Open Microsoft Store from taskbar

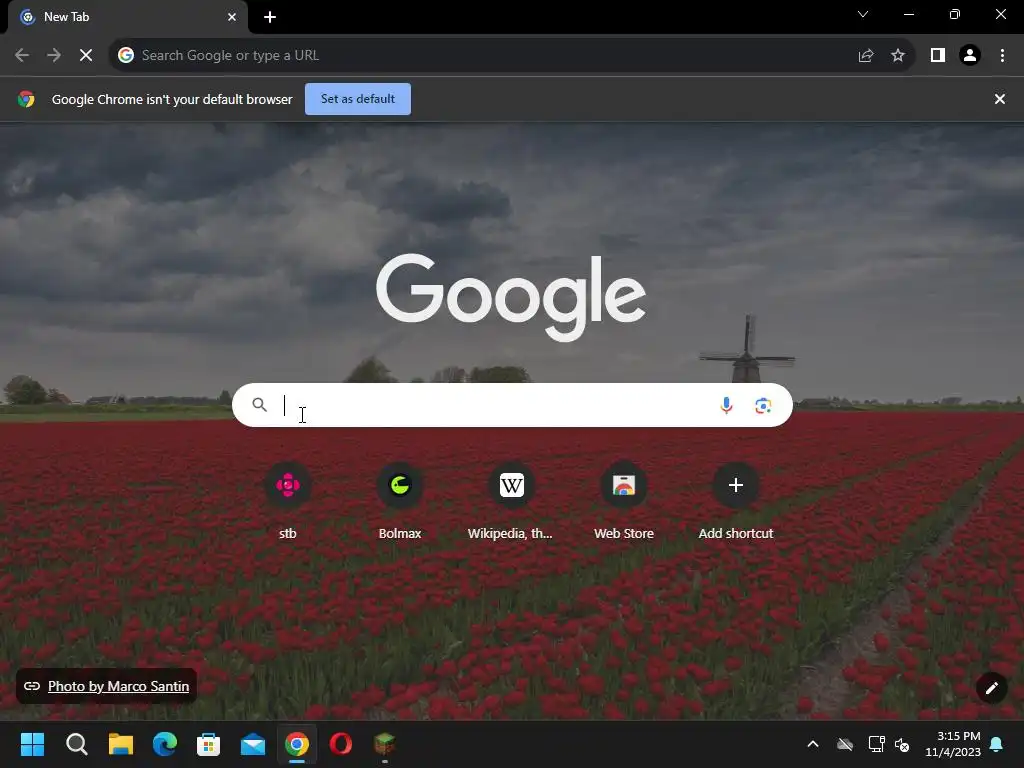[208, 744]
